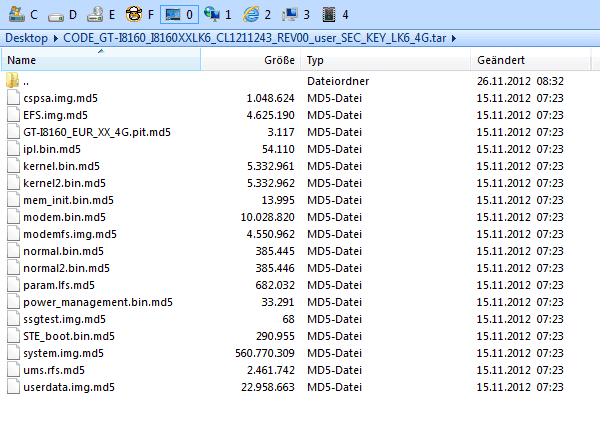
Task: Open the location labeled 4
Action: point(335,15)
